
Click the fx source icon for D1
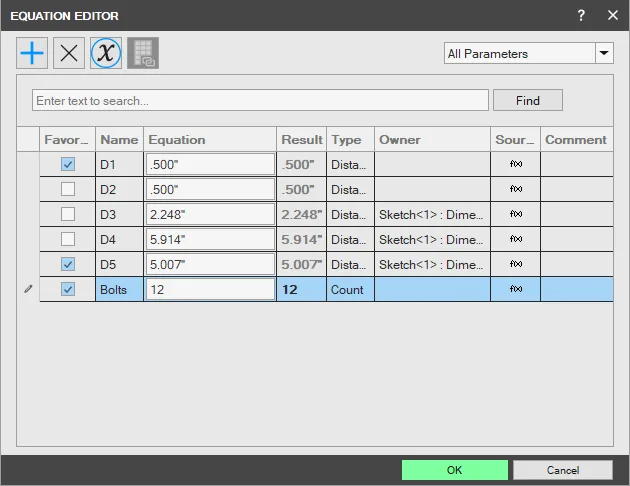point(516,164)
